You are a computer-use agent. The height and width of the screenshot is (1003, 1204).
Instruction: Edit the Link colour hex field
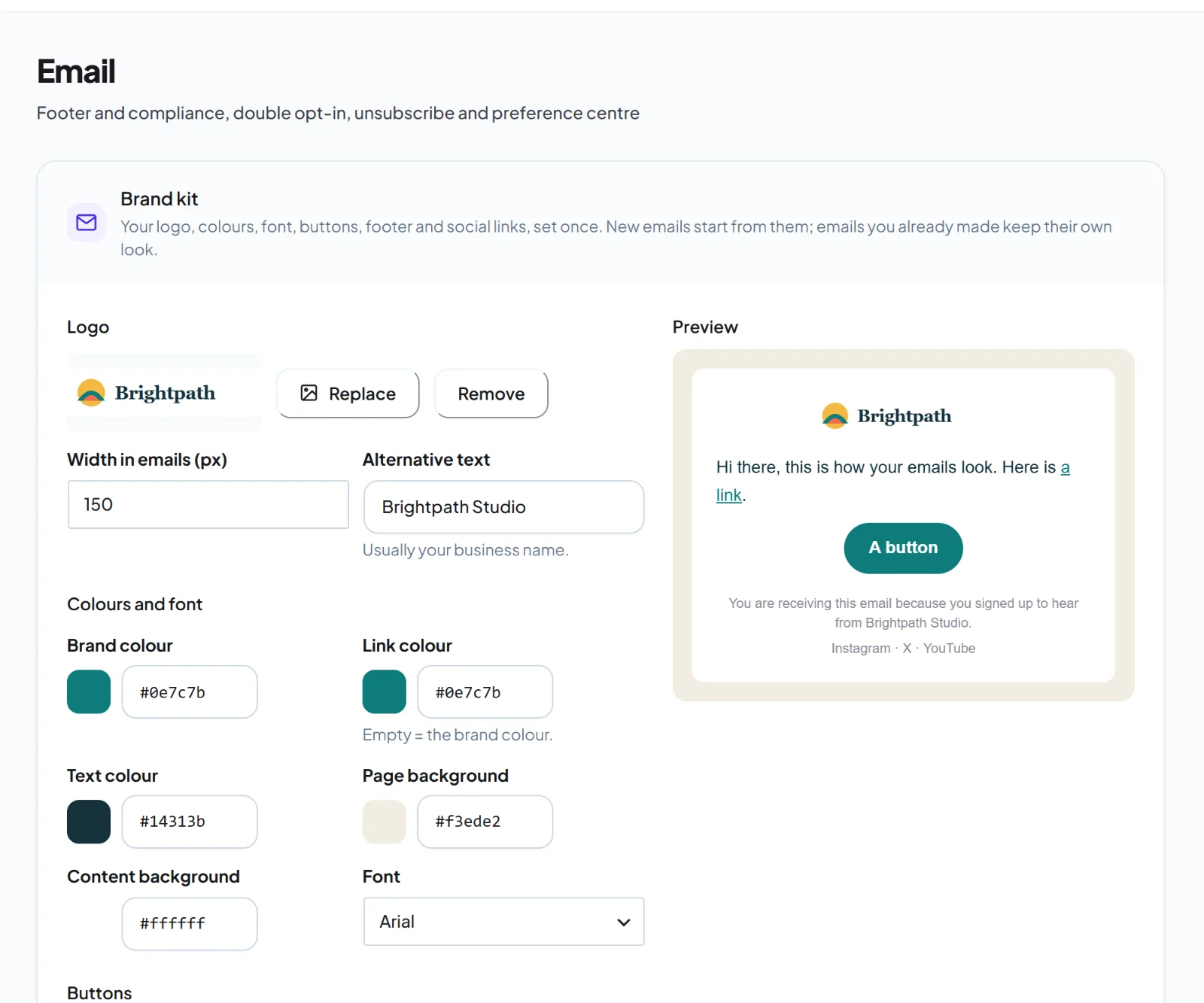(x=485, y=692)
